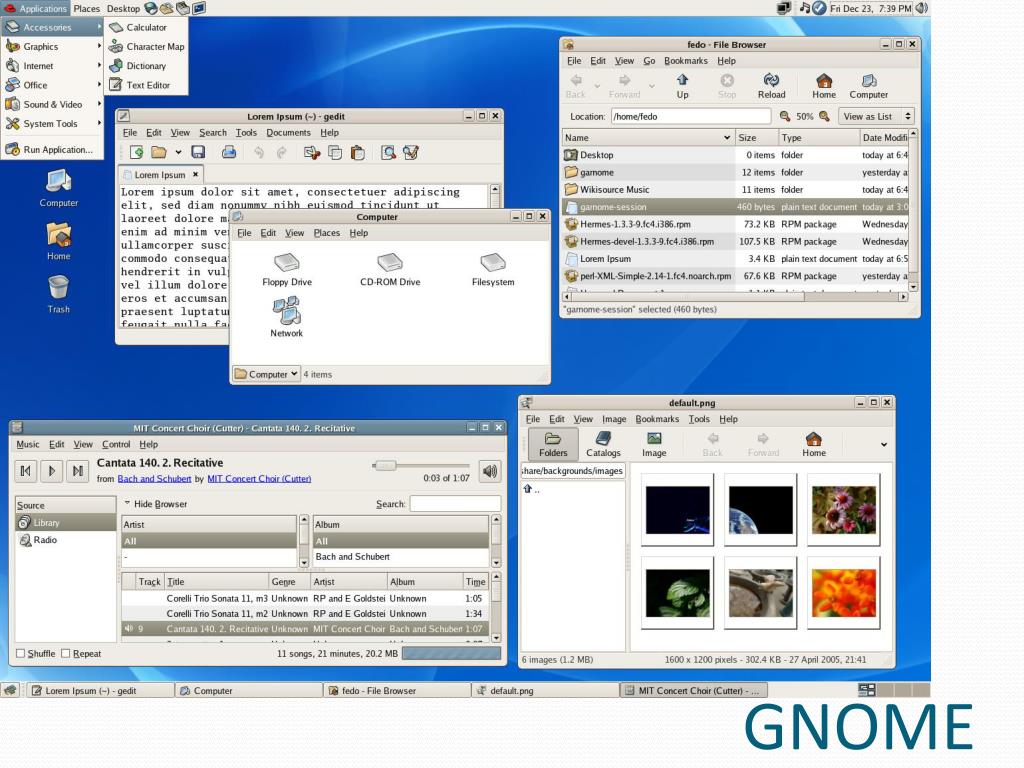Click Home in the File Browser toolbar
Viewport: 1024px width, 768px height.
[824, 86]
